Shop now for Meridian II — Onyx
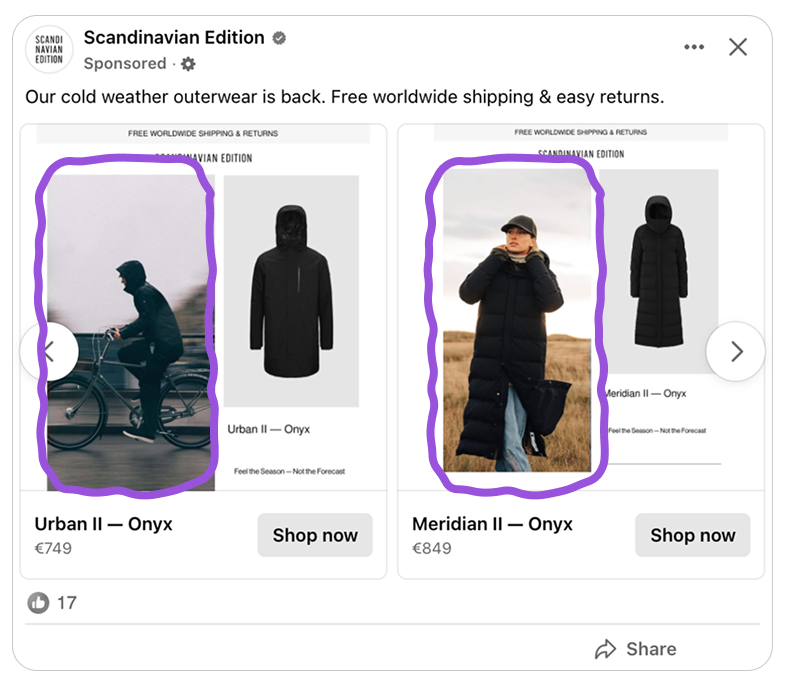This screenshot has width=785, height=686. (x=692, y=535)
